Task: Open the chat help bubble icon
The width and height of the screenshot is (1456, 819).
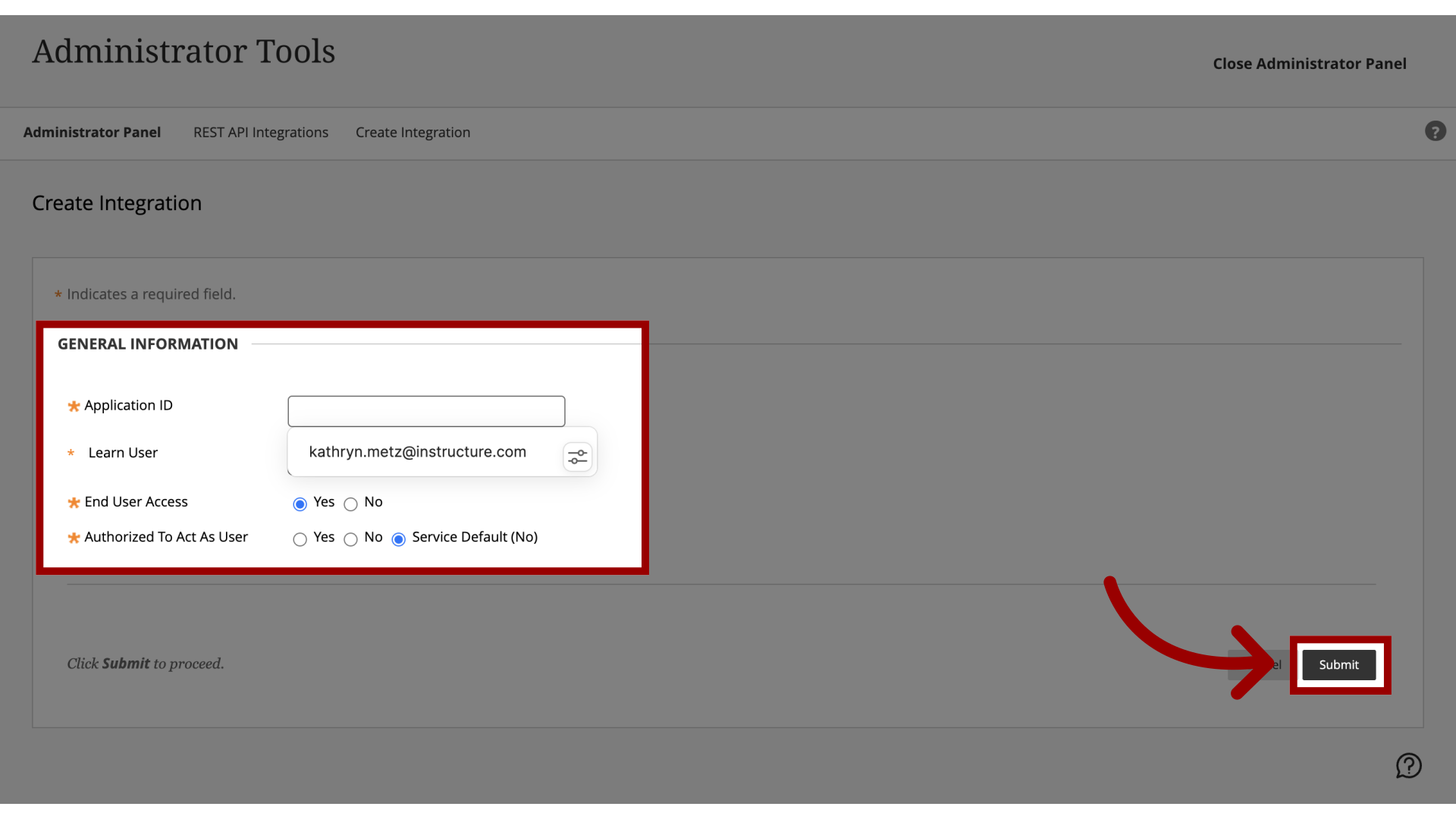Action: 1409,765
